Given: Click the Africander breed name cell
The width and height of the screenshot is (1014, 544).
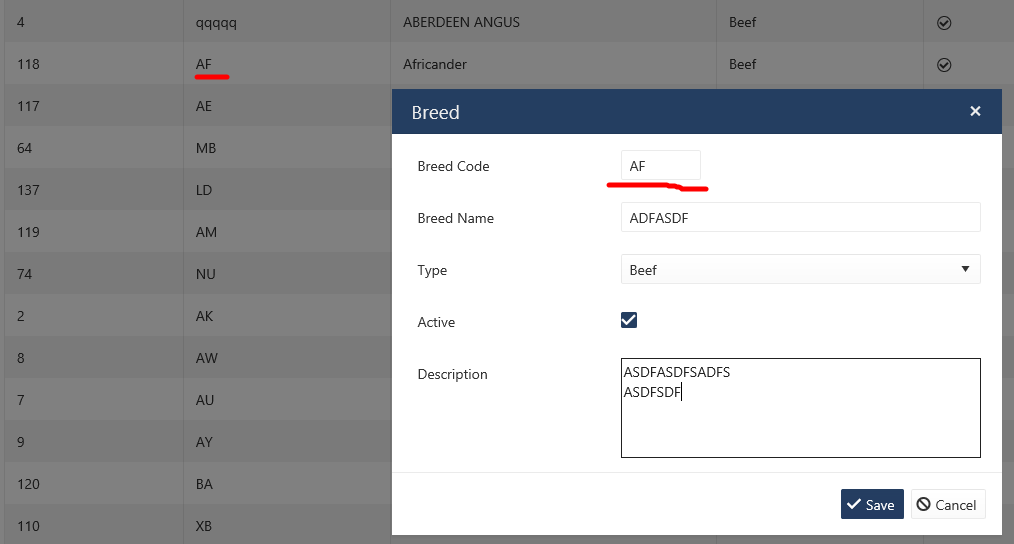Looking at the screenshot, I should [435, 64].
